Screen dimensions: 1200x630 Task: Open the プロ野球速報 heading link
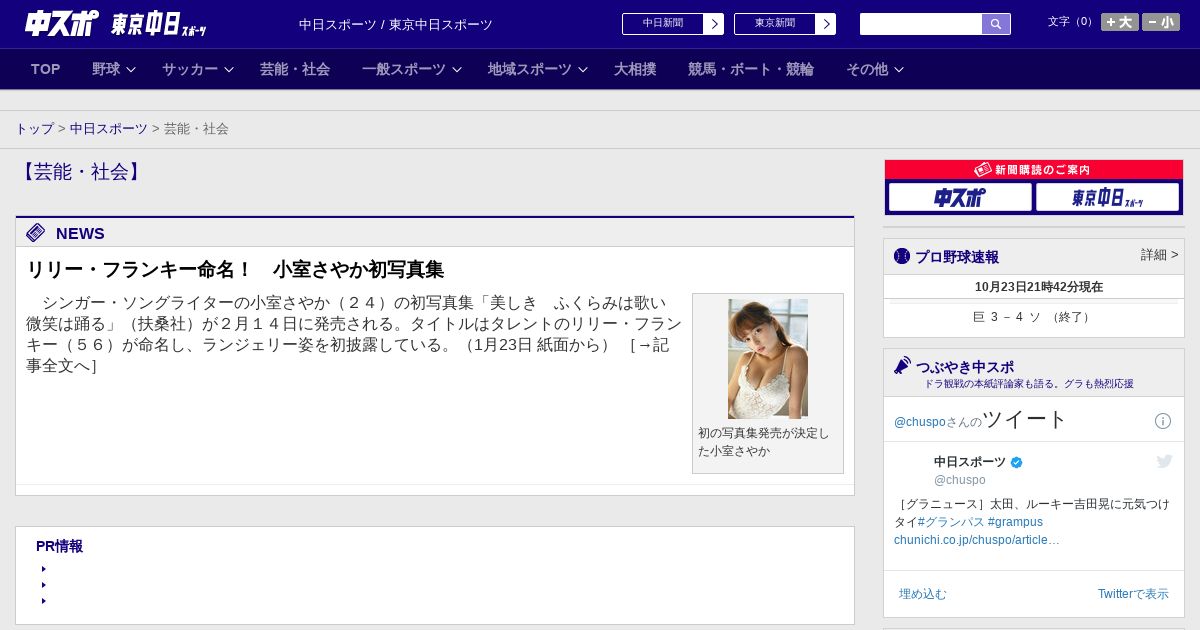(957, 257)
